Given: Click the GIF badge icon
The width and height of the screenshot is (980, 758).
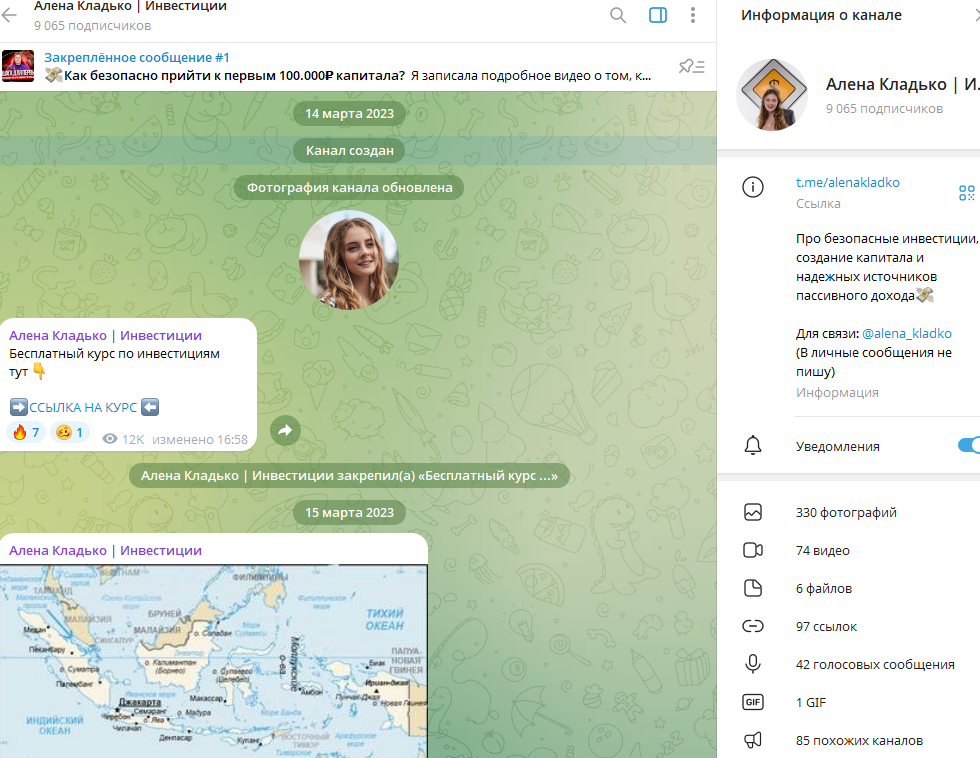Looking at the screenshot, I should click(x=753, y=702).
